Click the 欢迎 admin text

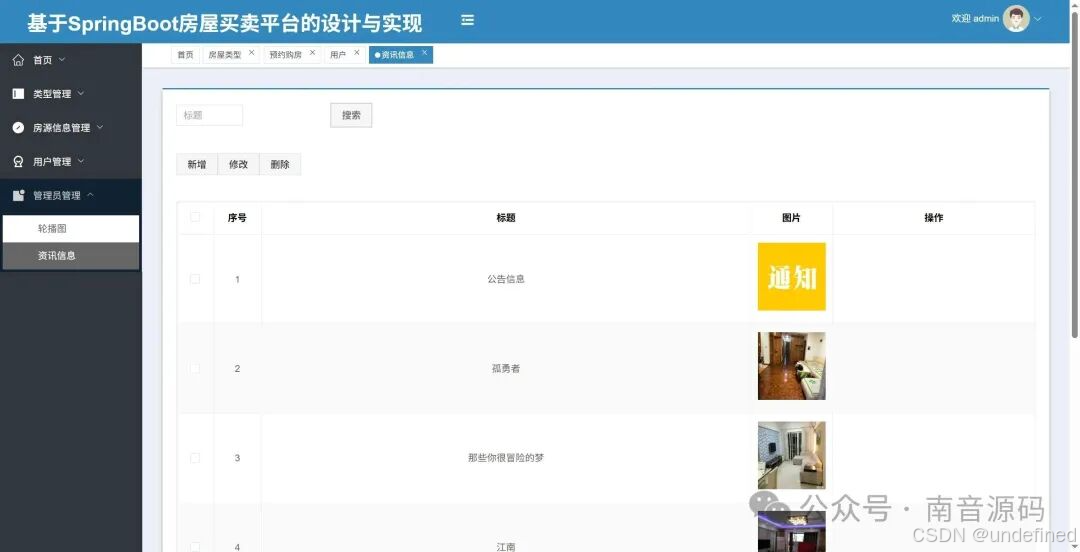point(975,19)
